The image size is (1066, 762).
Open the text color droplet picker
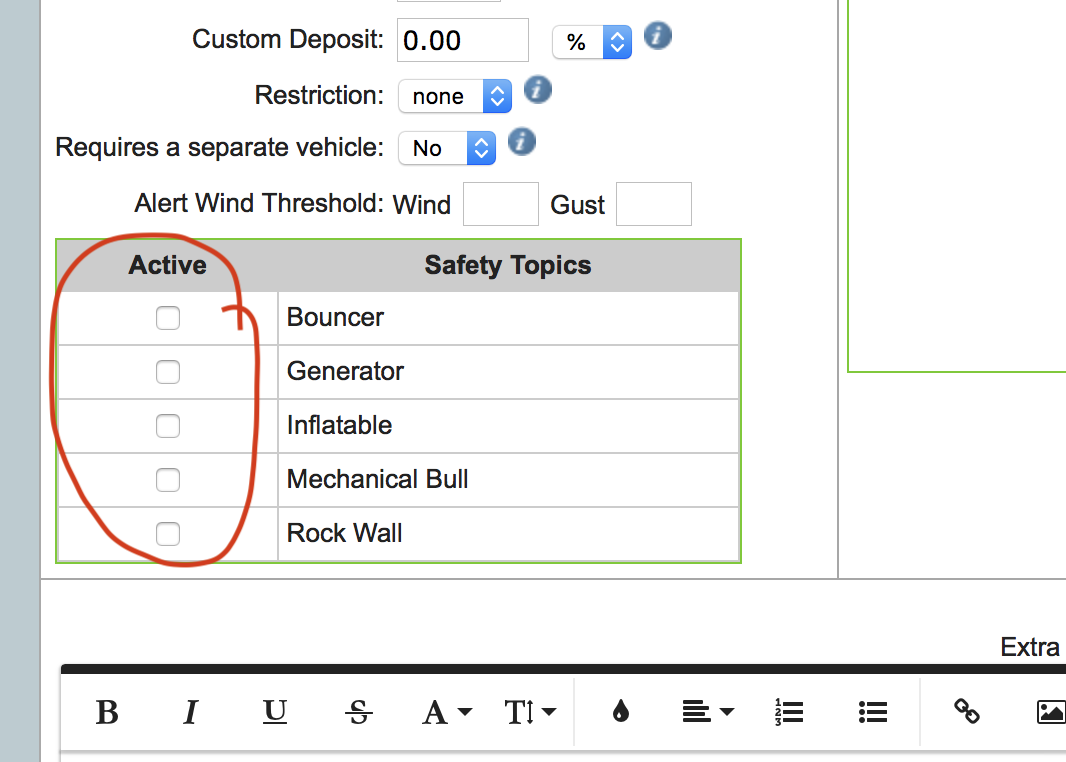tap(621, 712)
